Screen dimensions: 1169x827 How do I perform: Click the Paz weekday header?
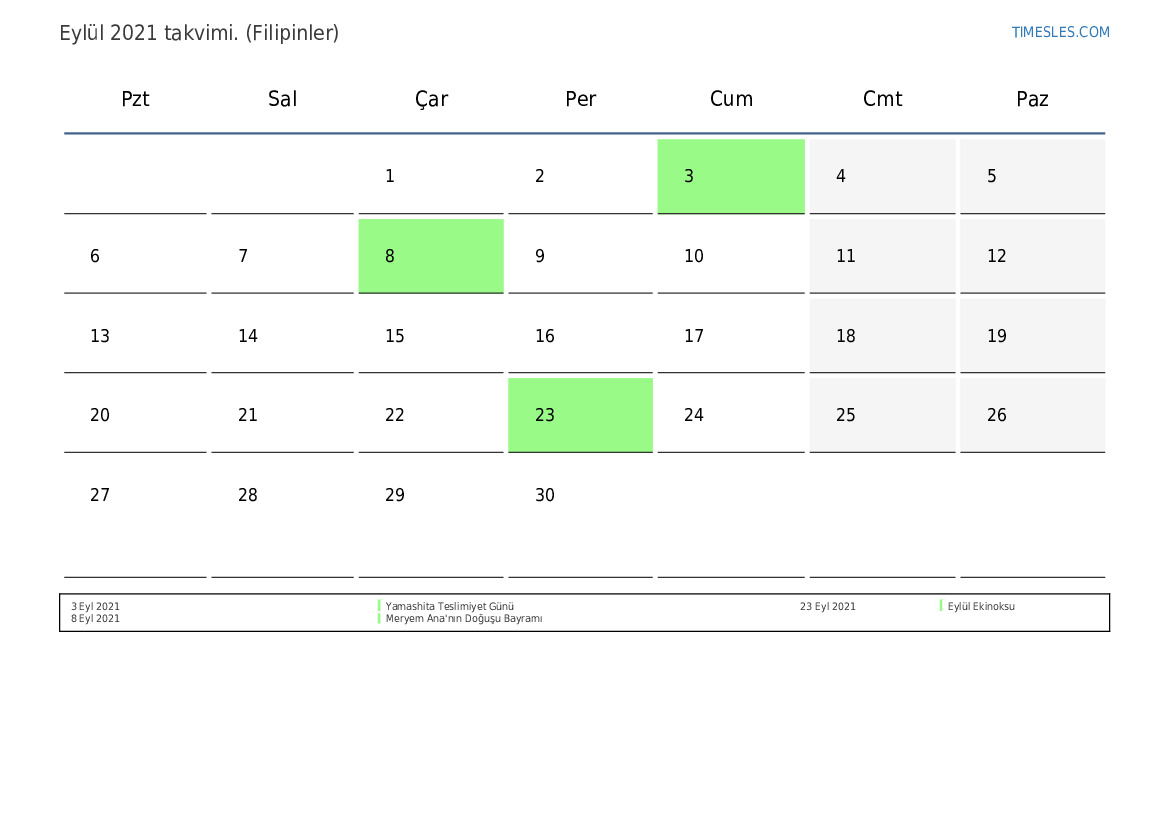1032,99
